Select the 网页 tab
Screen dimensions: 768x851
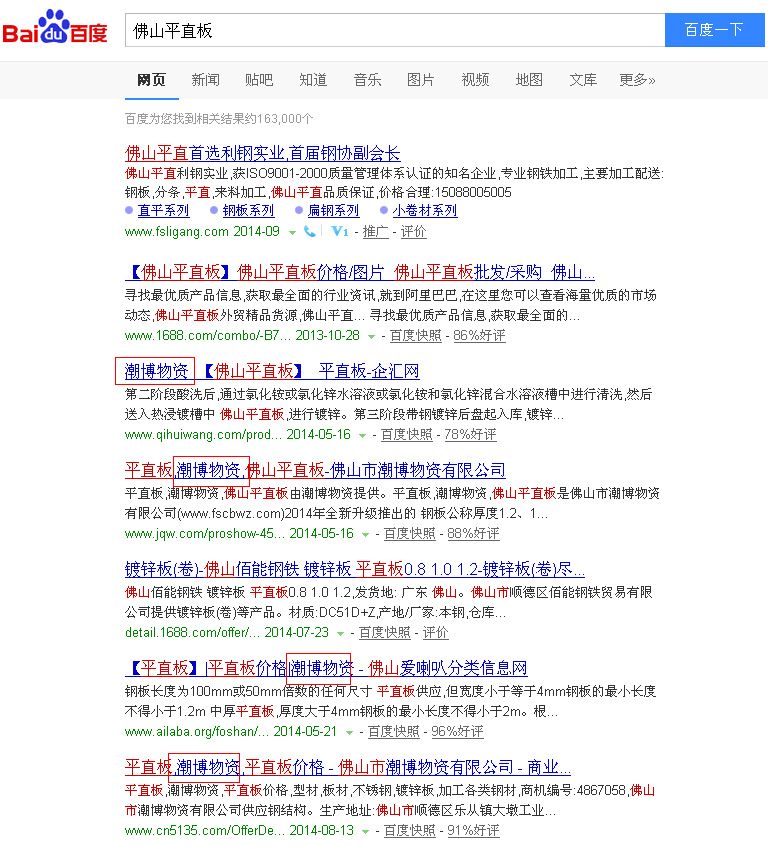[151, 80]
